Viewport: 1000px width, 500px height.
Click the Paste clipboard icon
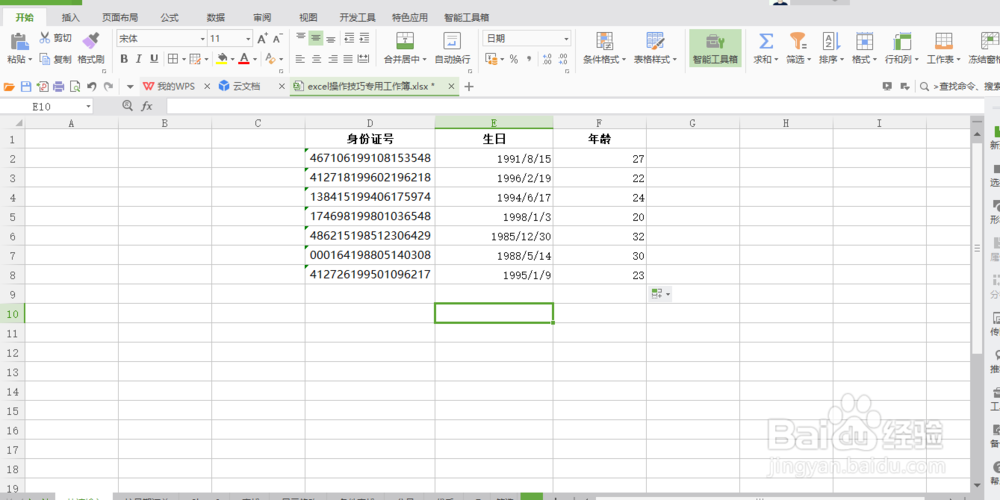(20, 41)
